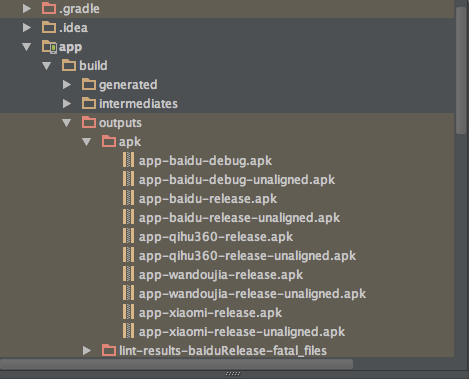The image size is (469, 379).
Task: Select file app-qihu360-release.apk
Action: 216,237
